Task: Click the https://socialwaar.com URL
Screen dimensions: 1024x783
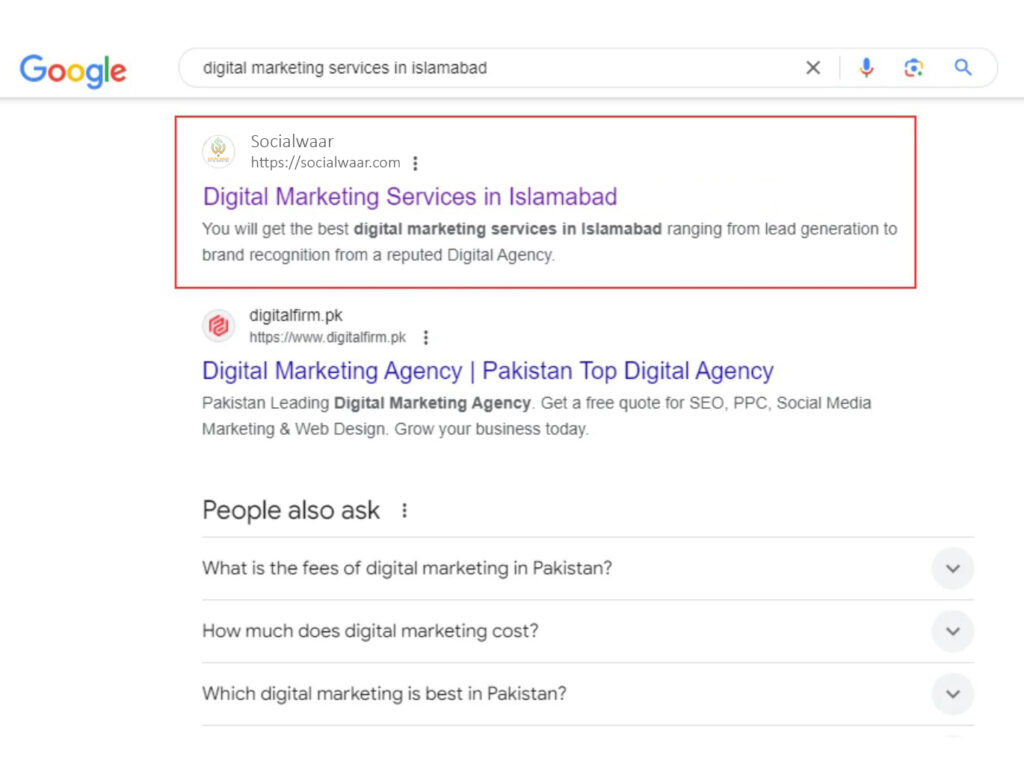Action: 325,163
